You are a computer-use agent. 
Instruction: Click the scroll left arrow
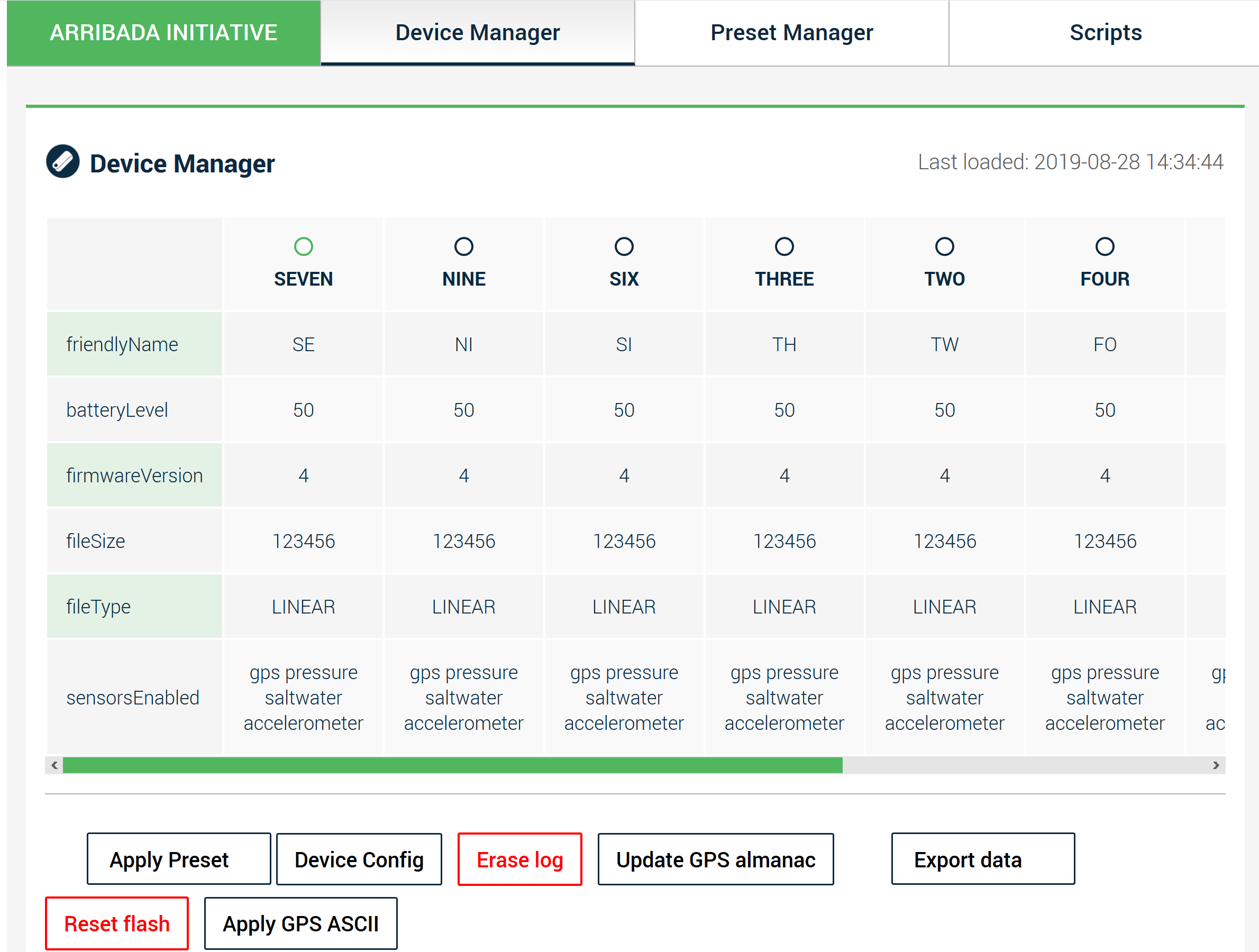(54, 765)
